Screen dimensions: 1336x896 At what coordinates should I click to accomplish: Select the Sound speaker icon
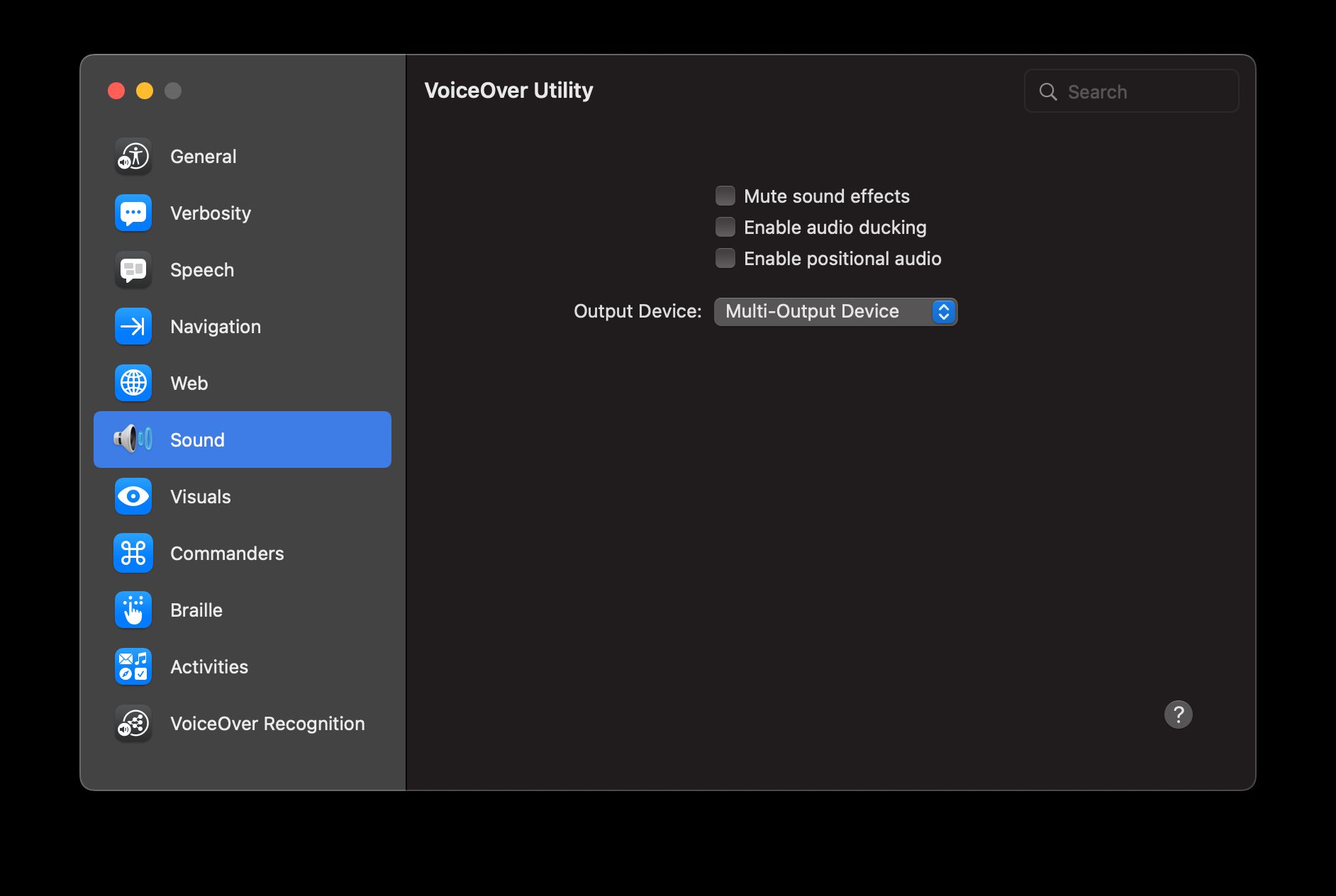133,439
